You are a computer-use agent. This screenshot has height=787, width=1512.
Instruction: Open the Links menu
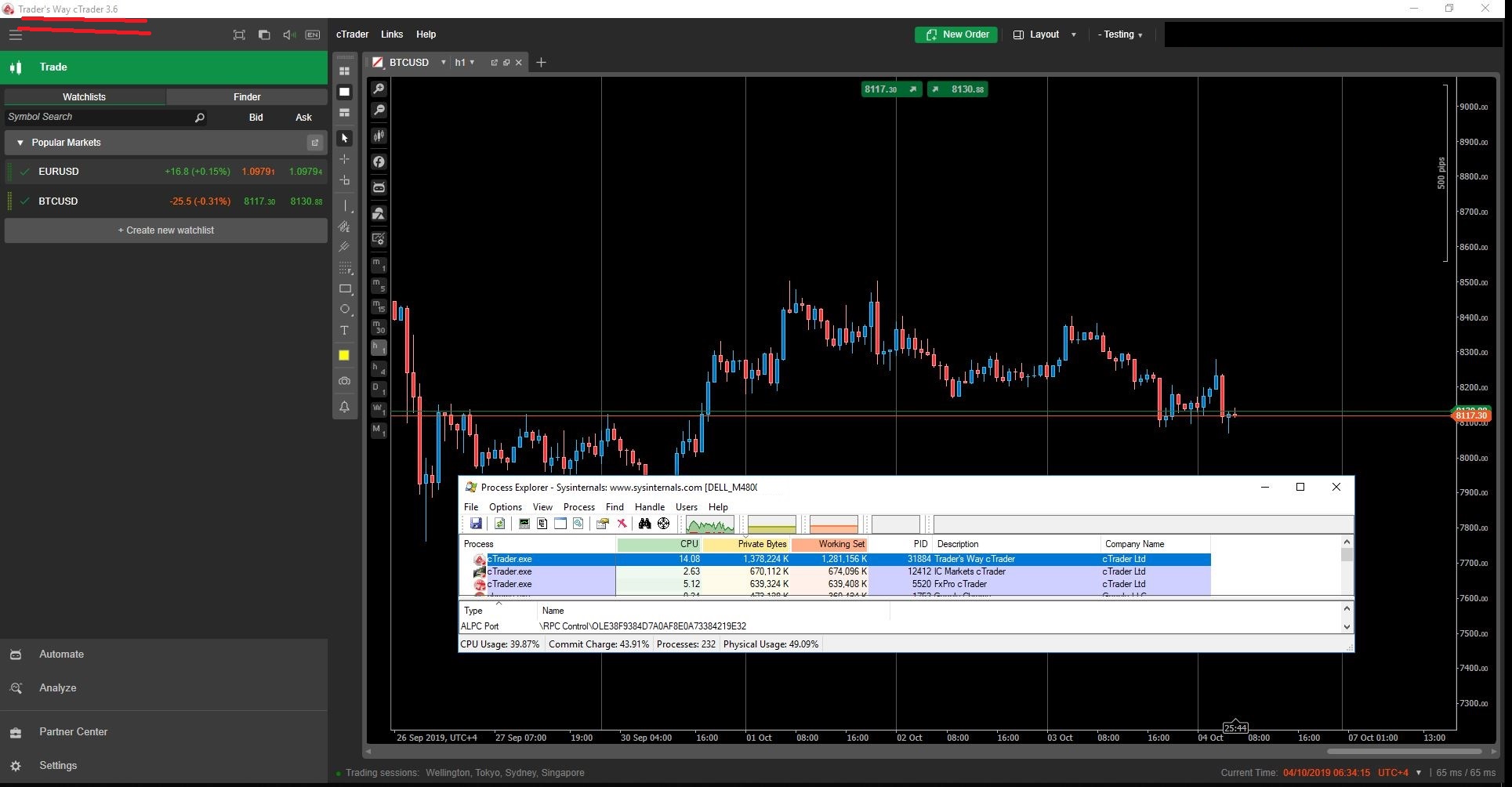[392, 34]
